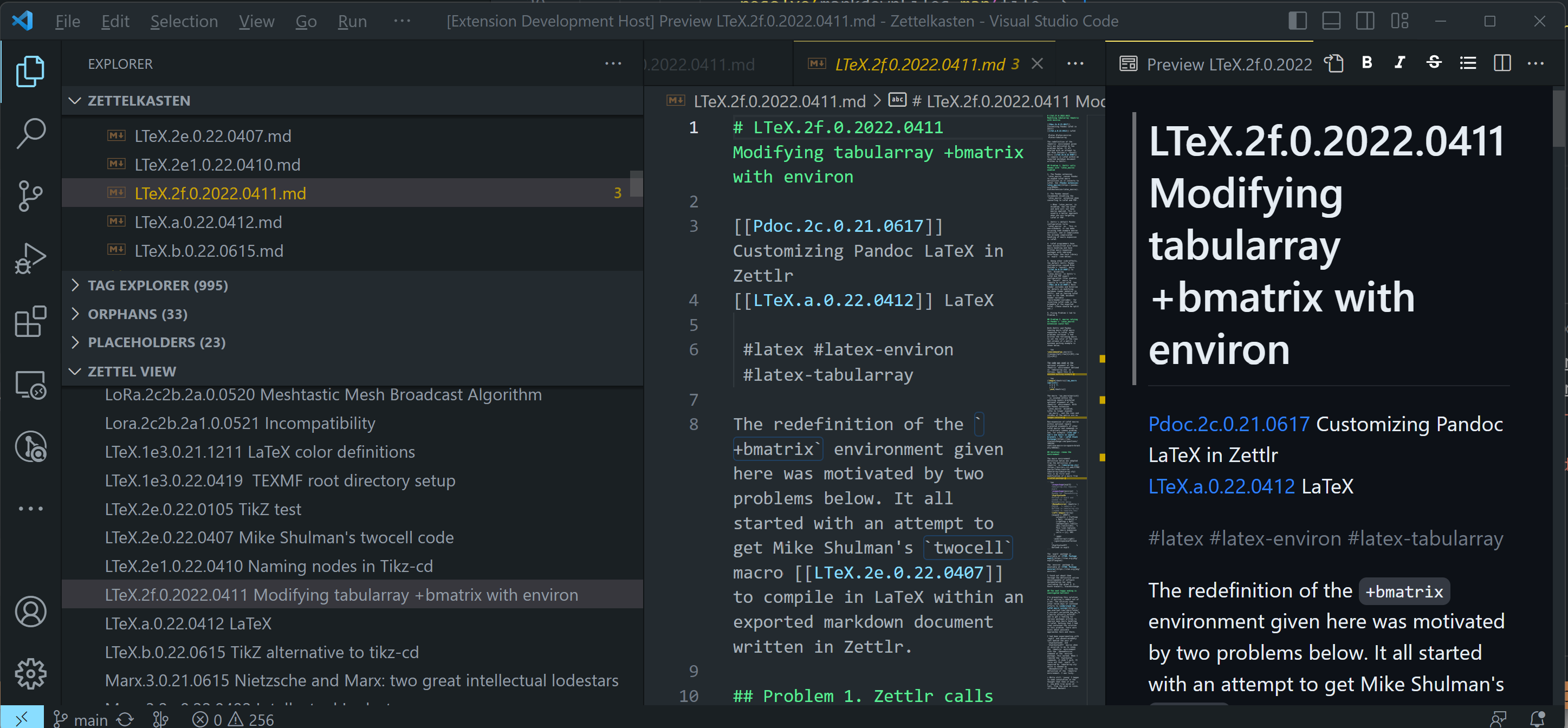Viewport: 1568px width, 728px height.
Task: Open editor group more actions ellipsis
Action: 1075,63
